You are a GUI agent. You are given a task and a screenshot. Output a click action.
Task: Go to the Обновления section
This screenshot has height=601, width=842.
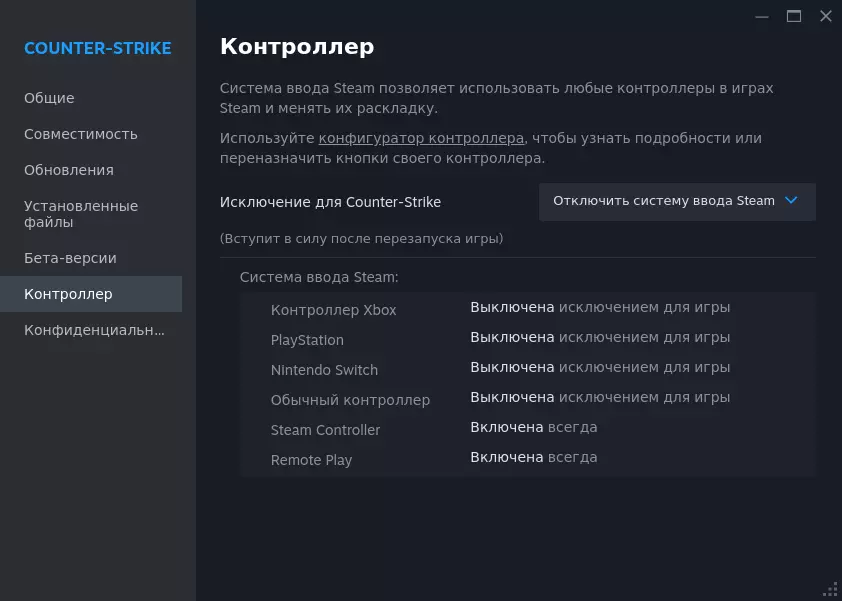69,170
